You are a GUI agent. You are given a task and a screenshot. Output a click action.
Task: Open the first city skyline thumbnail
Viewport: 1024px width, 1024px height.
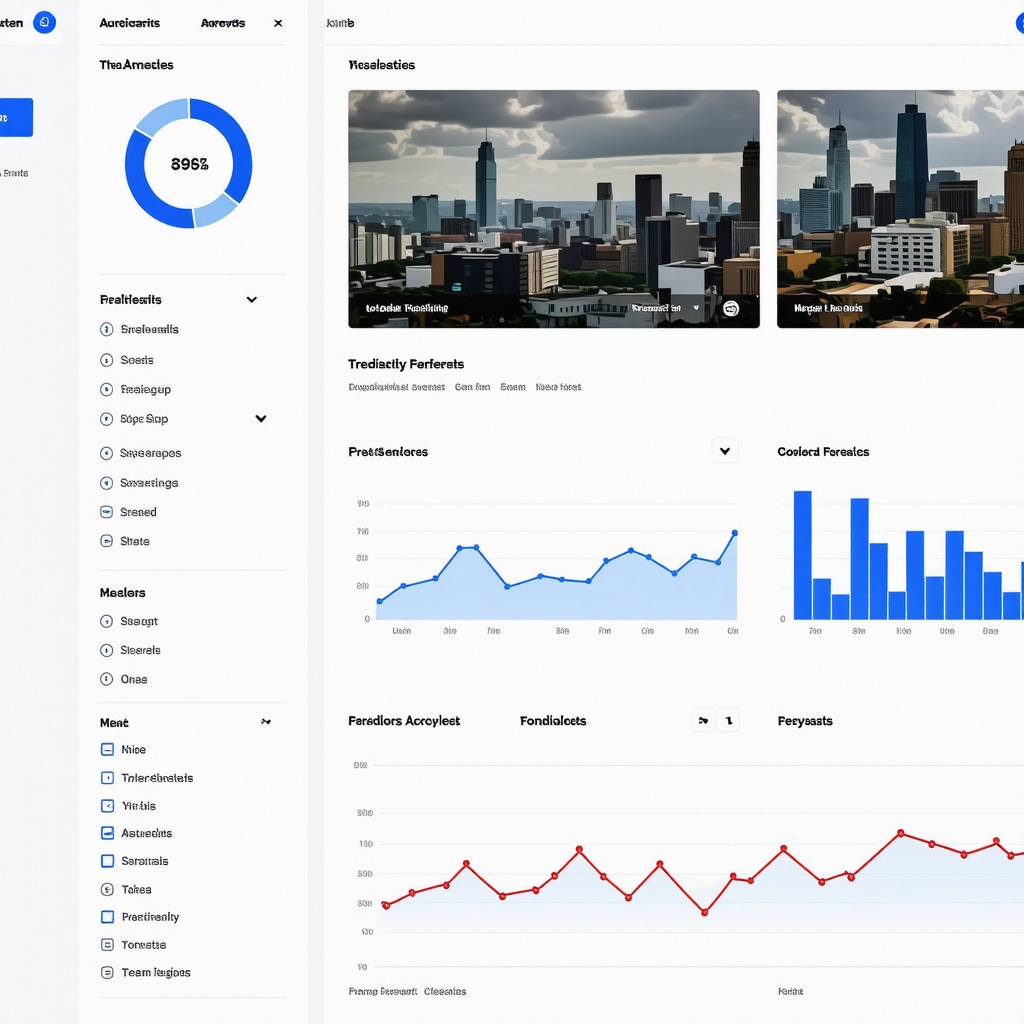[554, 209]
